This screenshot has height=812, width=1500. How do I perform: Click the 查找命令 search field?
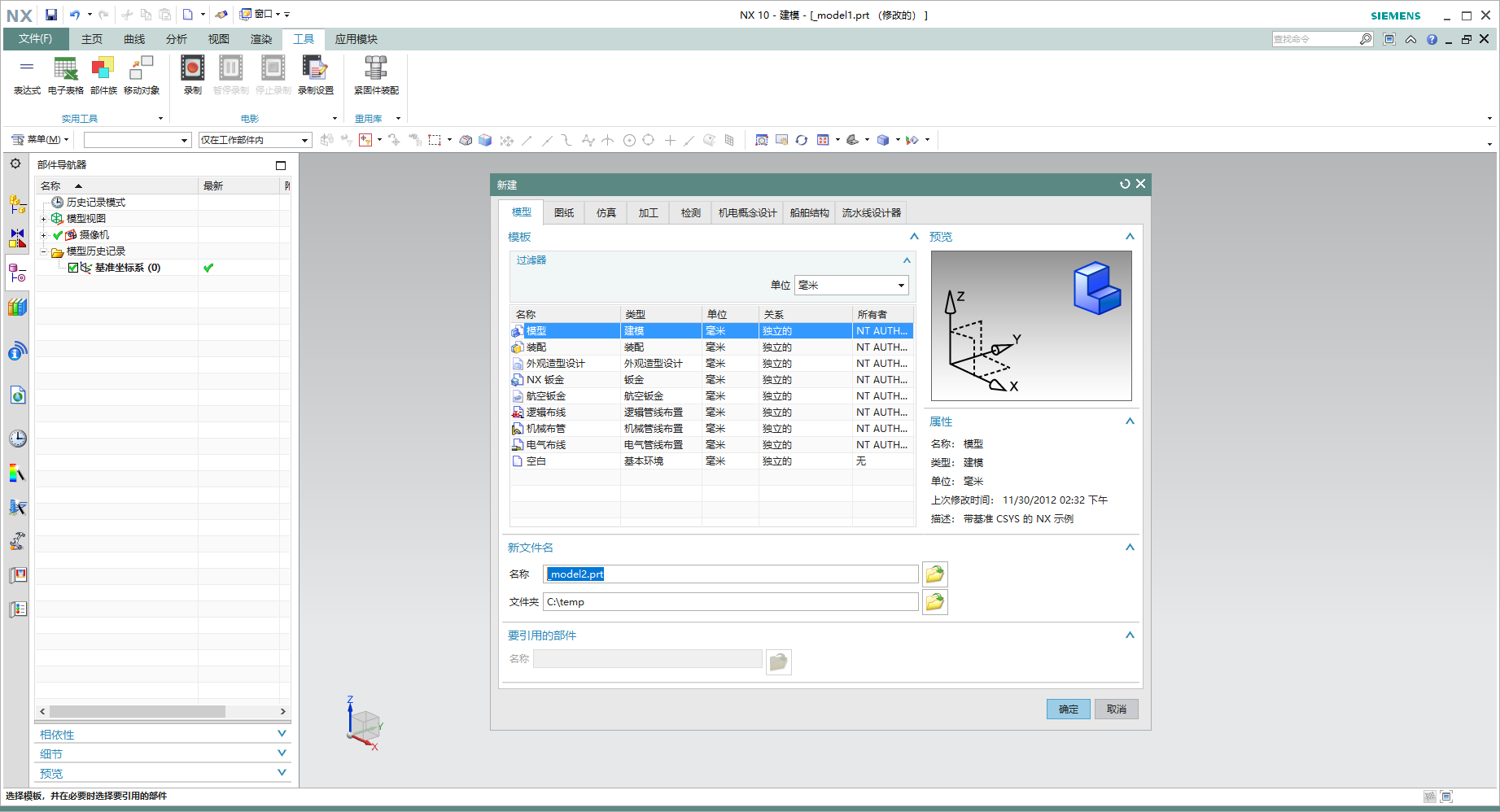(x=1314, y=39)
